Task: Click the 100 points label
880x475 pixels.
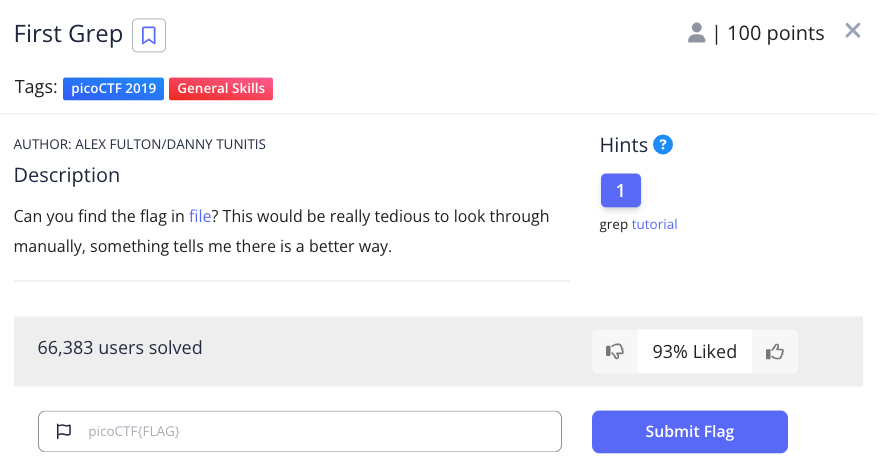Action: [x=775, y=33]
